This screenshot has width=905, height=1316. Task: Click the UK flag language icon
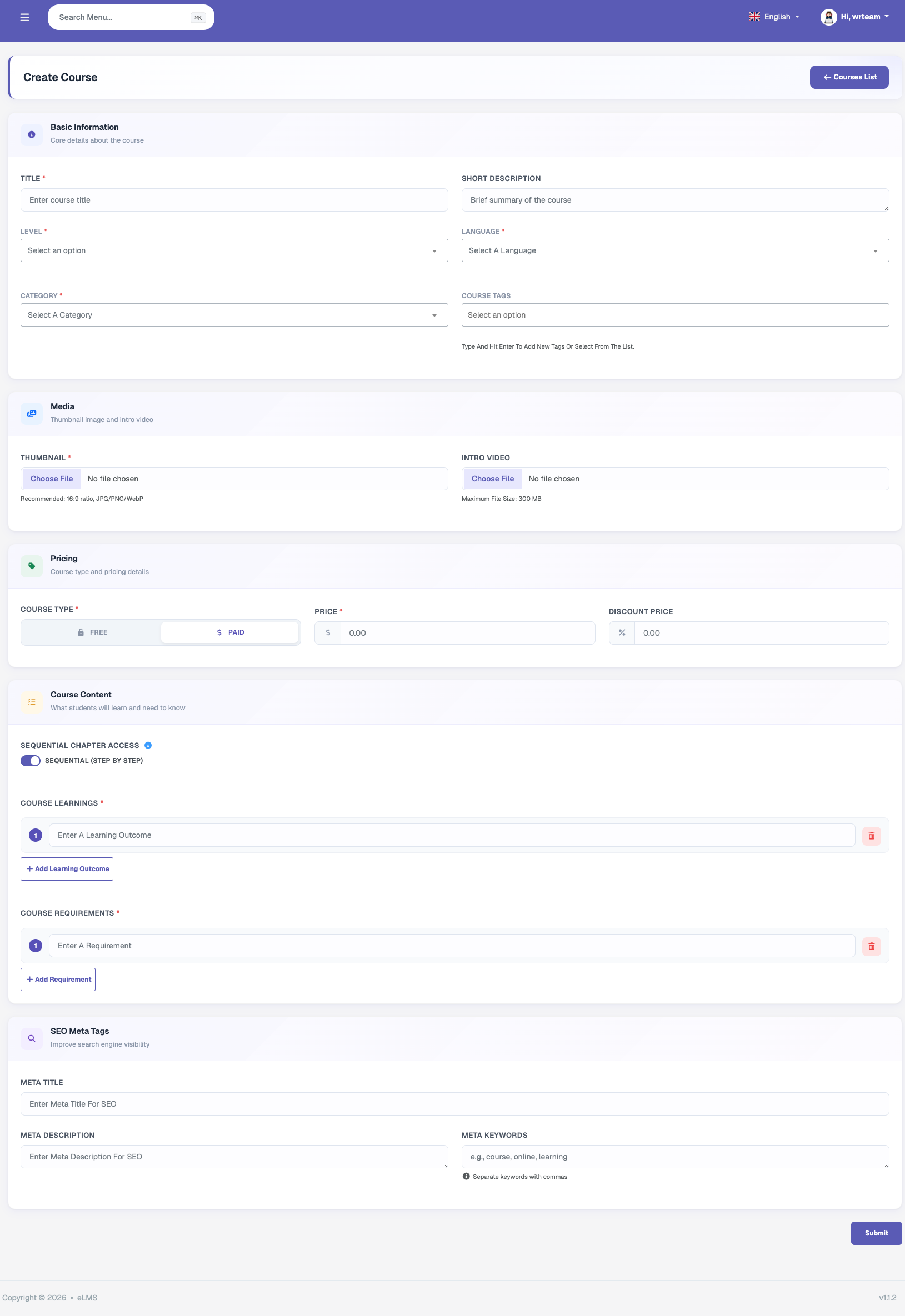click(754, 17)
